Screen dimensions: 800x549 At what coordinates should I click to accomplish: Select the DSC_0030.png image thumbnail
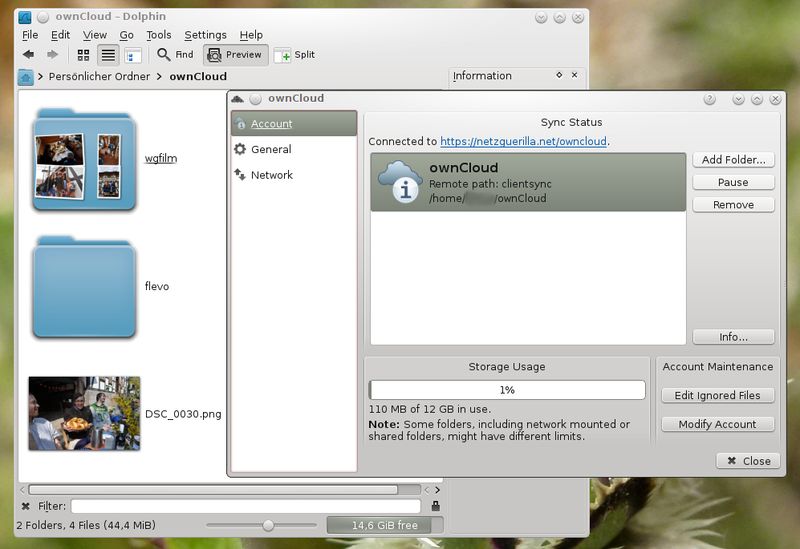pyautogui.click(x=84, y=414)
